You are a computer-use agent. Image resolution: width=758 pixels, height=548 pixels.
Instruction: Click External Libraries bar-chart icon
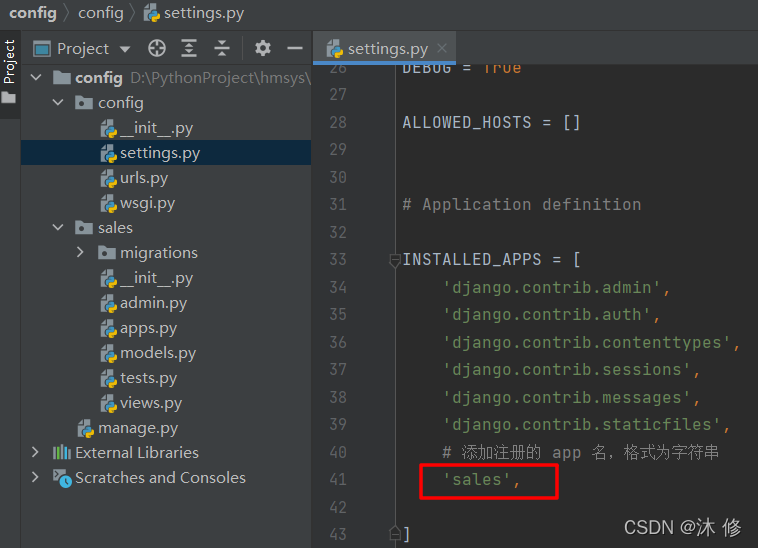(61, 452)
